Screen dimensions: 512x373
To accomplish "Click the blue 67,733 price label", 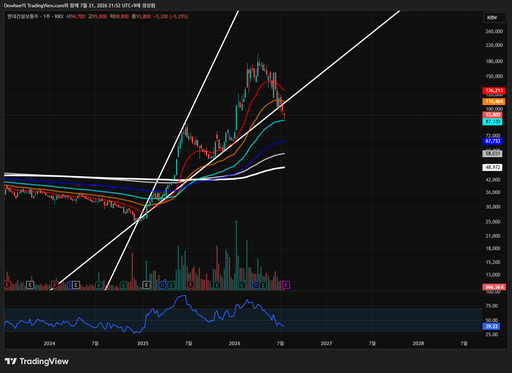I will pyautogui.click(x=493, y=141).
